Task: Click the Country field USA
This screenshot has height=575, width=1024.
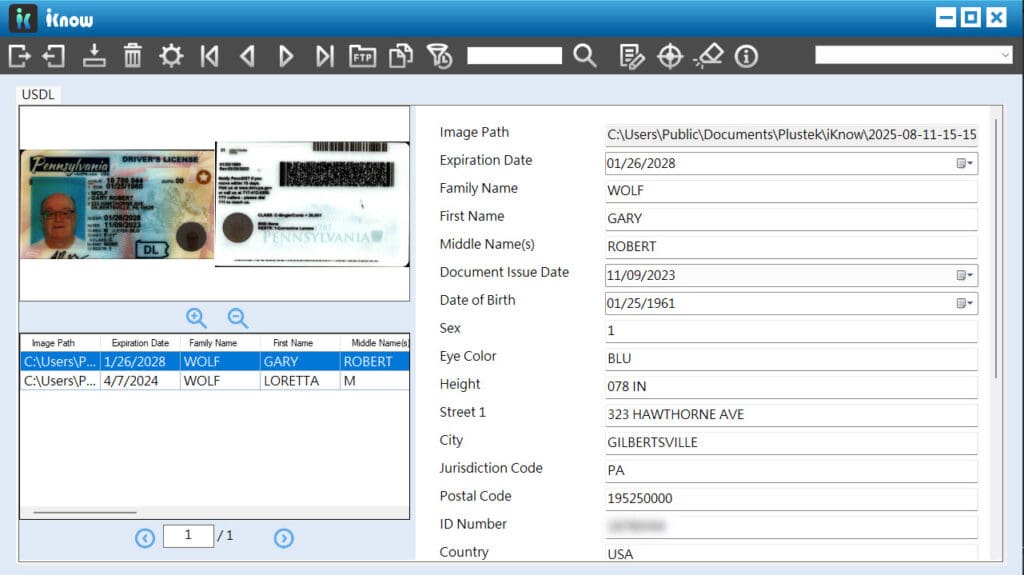Action: 792,553
